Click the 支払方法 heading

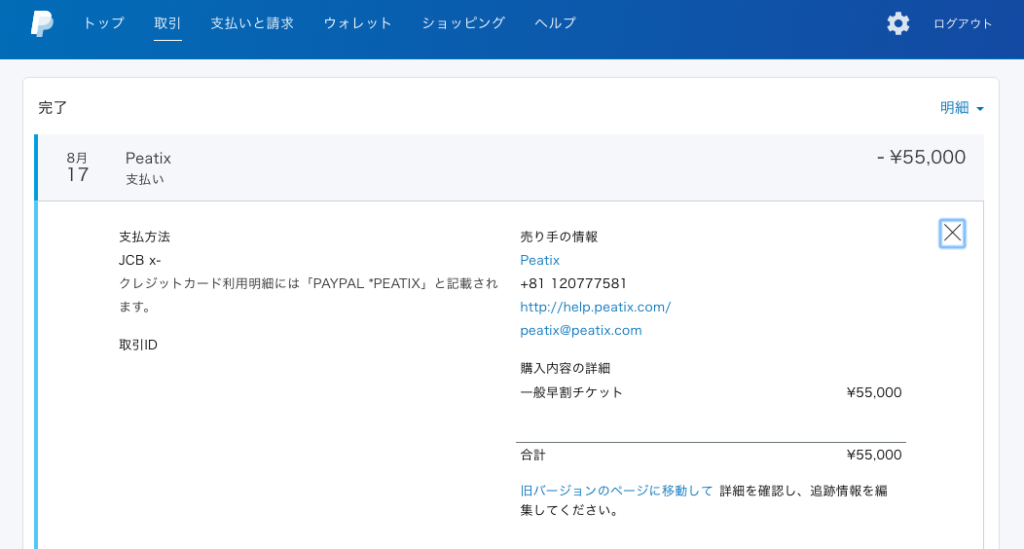144,236
